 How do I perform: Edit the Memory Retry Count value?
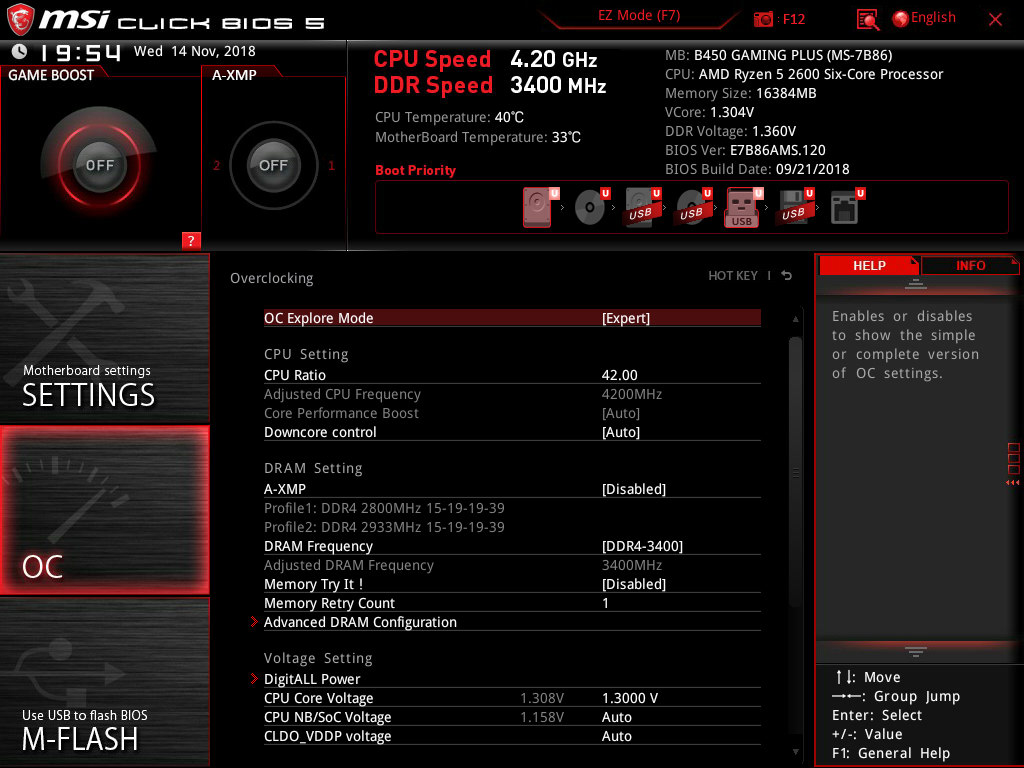[x=605, y=603]
